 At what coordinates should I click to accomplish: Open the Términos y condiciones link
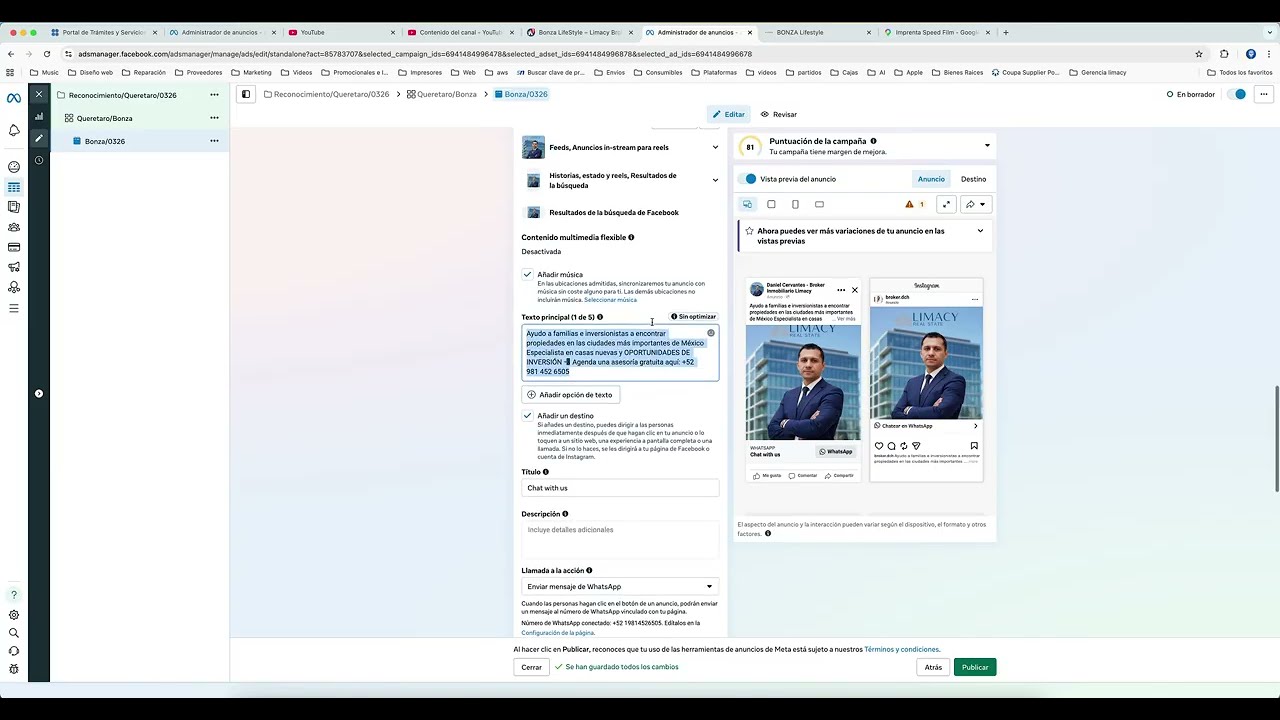(x=902, y=649)
